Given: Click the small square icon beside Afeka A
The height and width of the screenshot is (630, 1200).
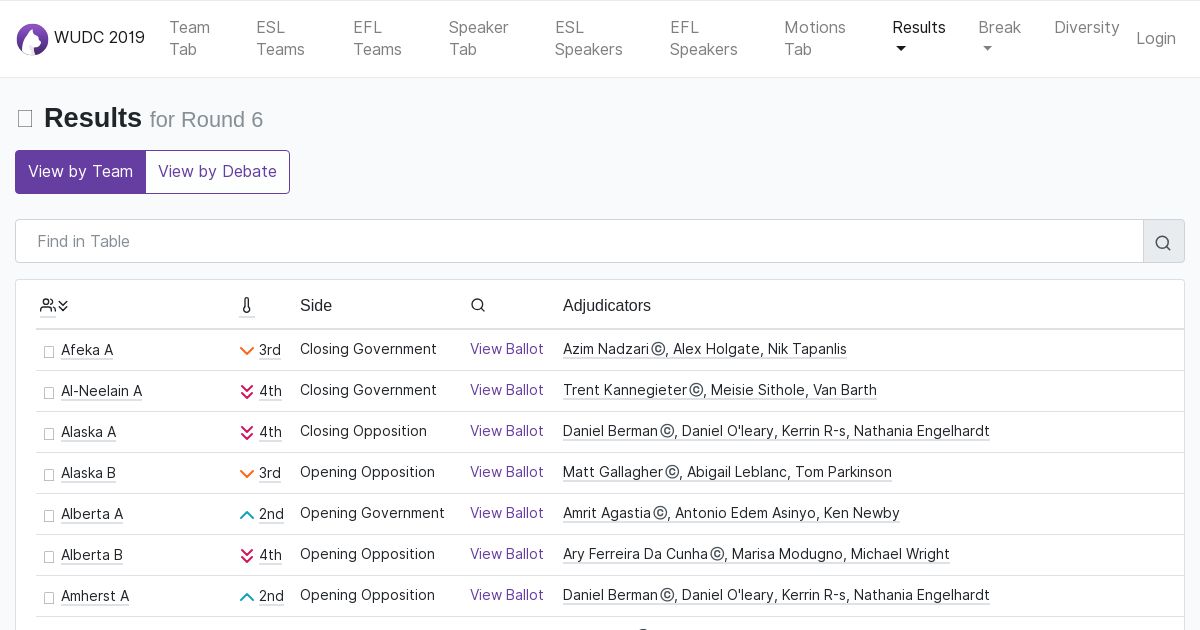Looking at the screenshot, I should (x=49, y=352).
